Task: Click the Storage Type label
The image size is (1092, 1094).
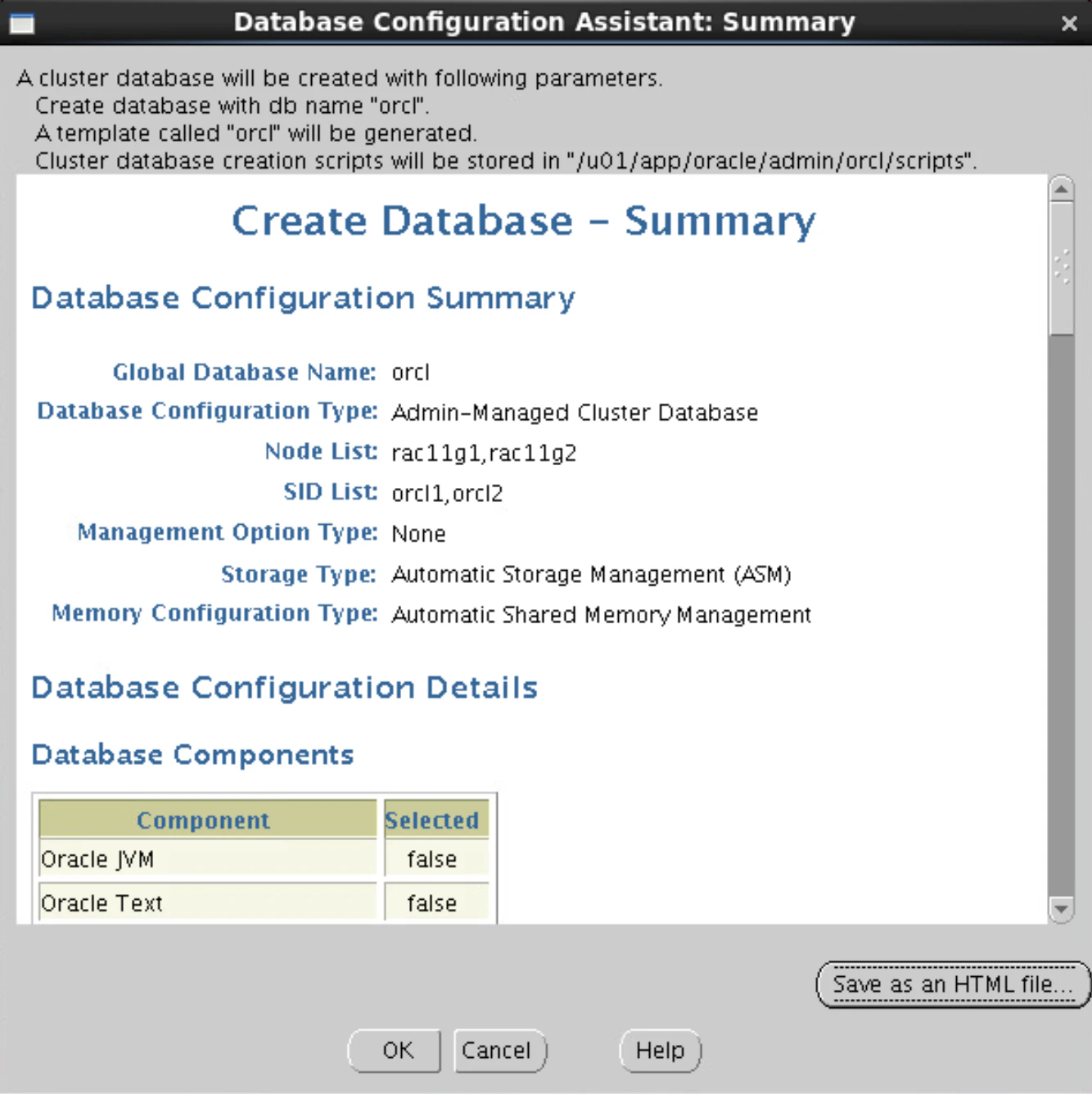Action: click(x=299, y=575)
